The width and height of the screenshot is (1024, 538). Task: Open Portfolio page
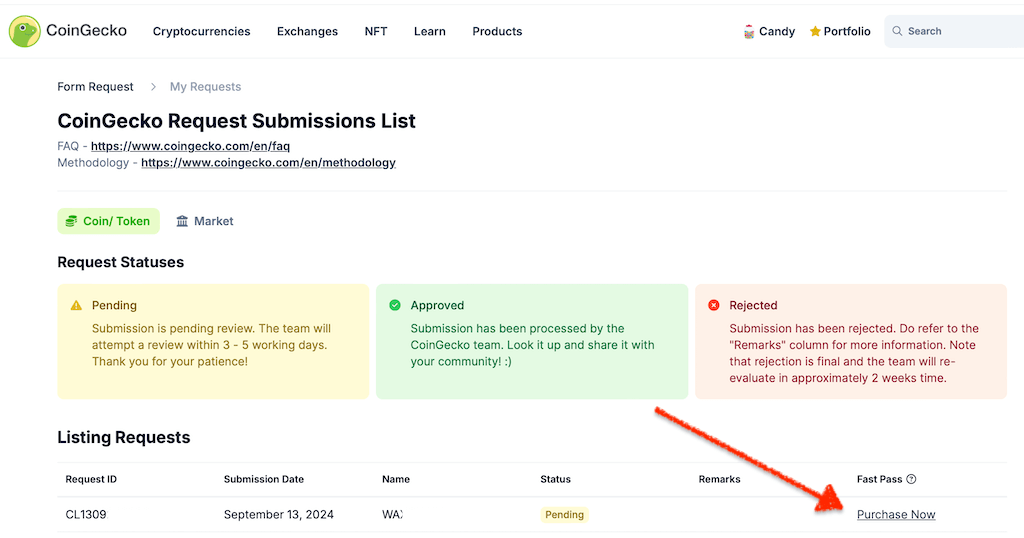point(840,31)
